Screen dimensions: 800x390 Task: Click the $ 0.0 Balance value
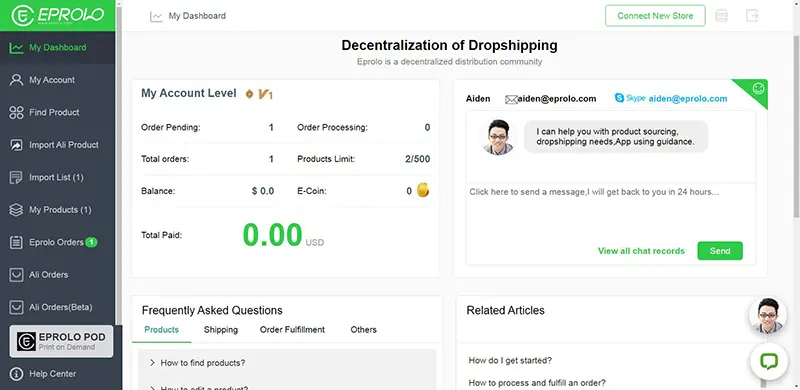[x=263, y=191]
